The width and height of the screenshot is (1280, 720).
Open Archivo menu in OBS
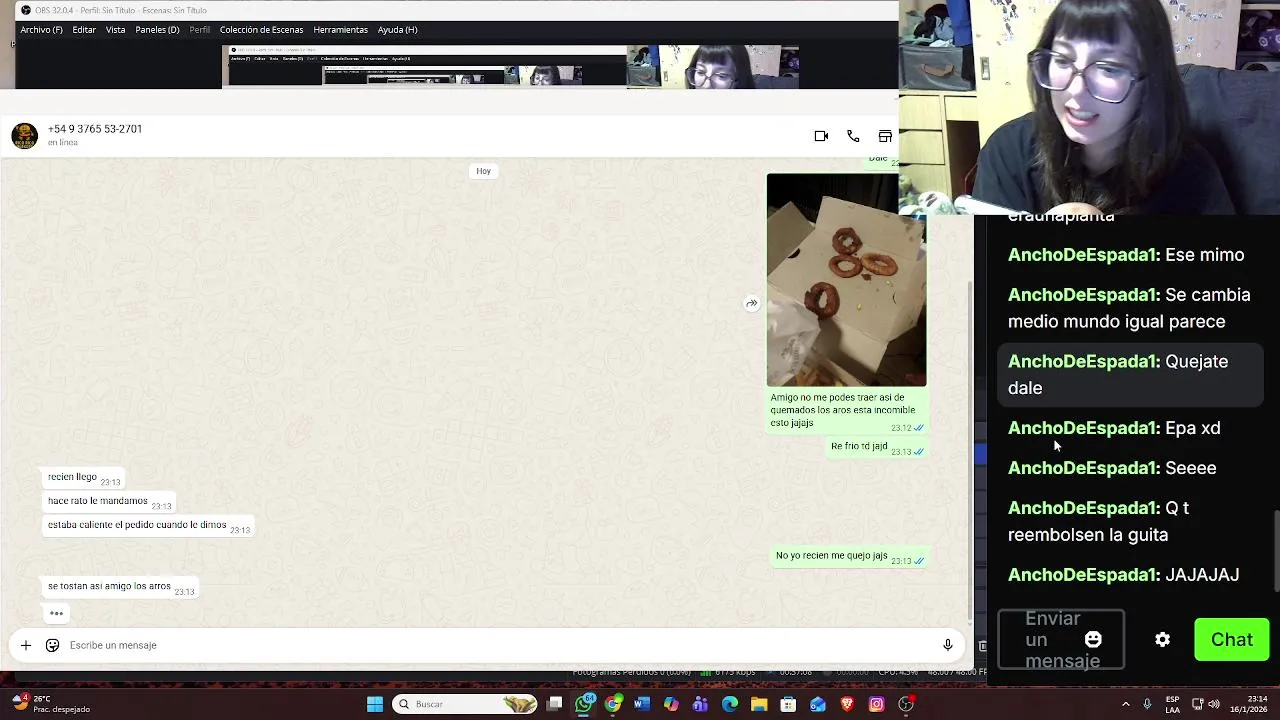tap(41, 30)
